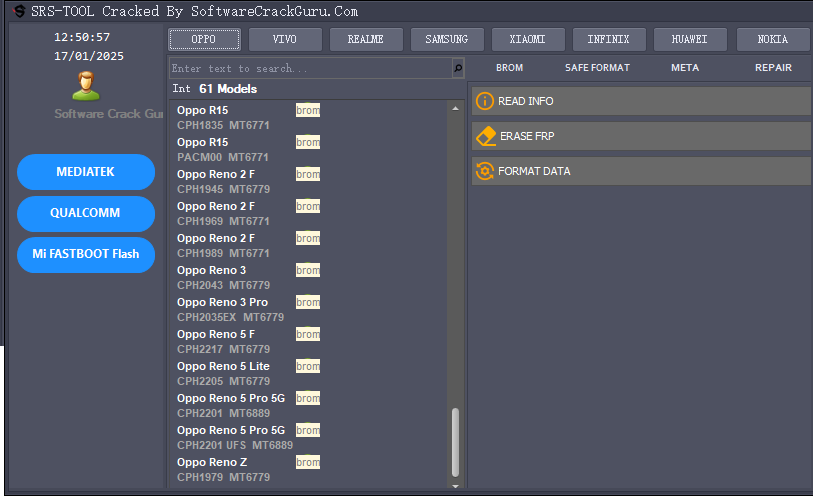Image resolution: width=813 pixels, height=496 pixels.
Task: Click the ERASE FRP button
Action: pos(641,136)
